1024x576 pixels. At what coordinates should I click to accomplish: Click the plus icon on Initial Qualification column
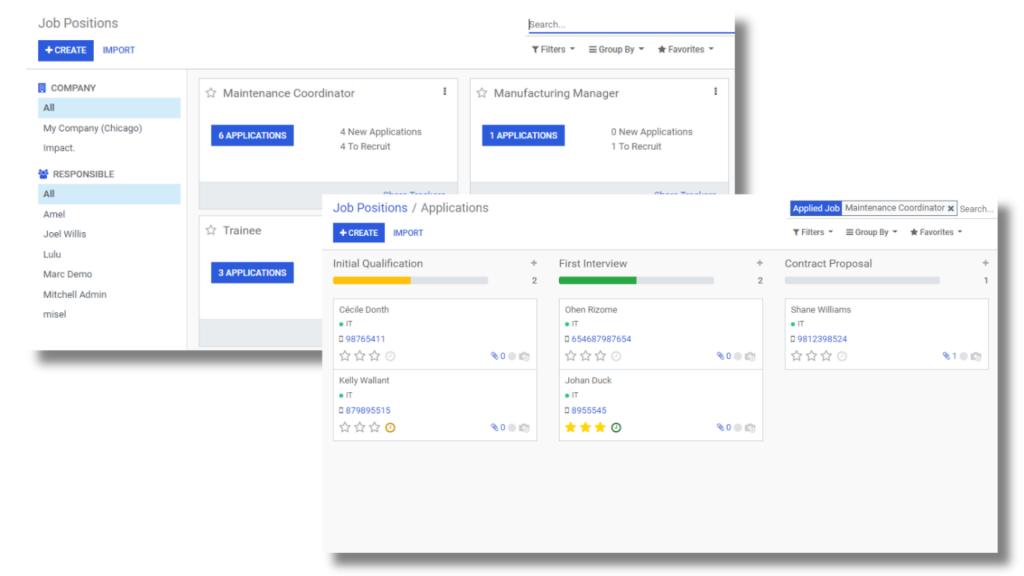pyautogui.click(x=534, y=264)
